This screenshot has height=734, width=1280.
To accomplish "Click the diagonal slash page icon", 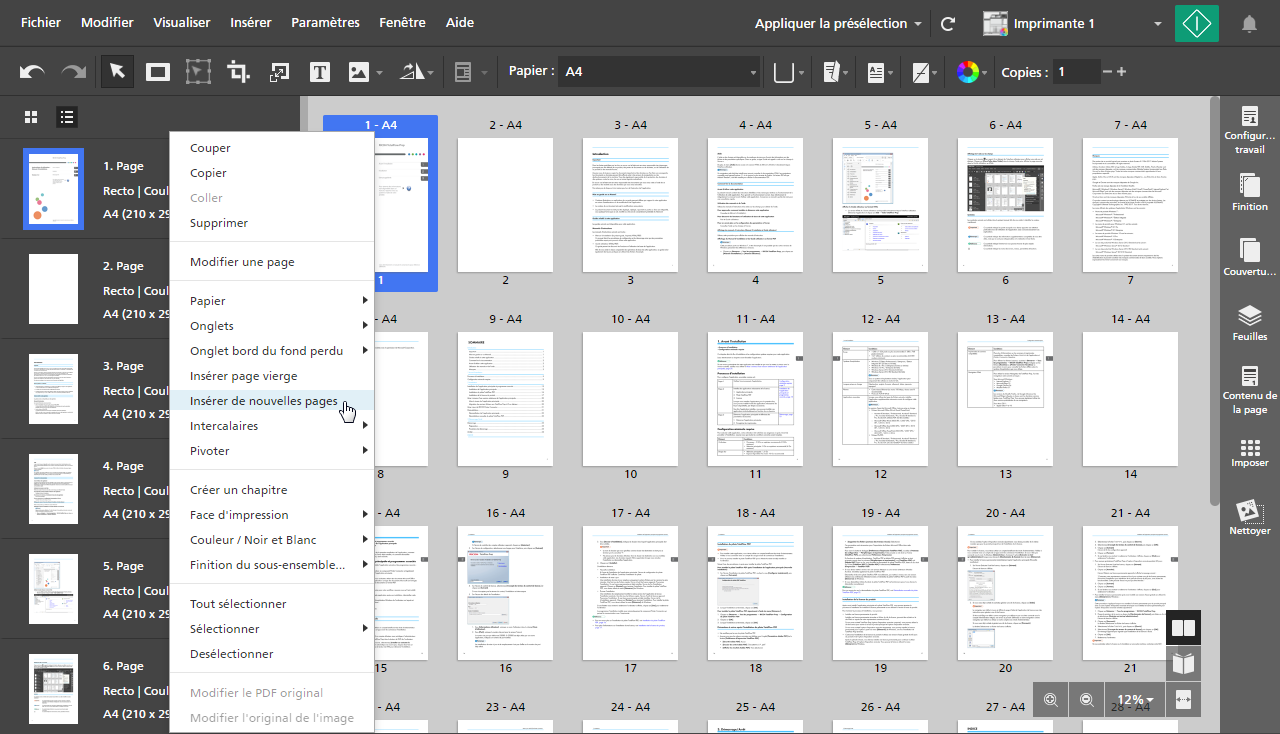I will (x=920, y=72).
